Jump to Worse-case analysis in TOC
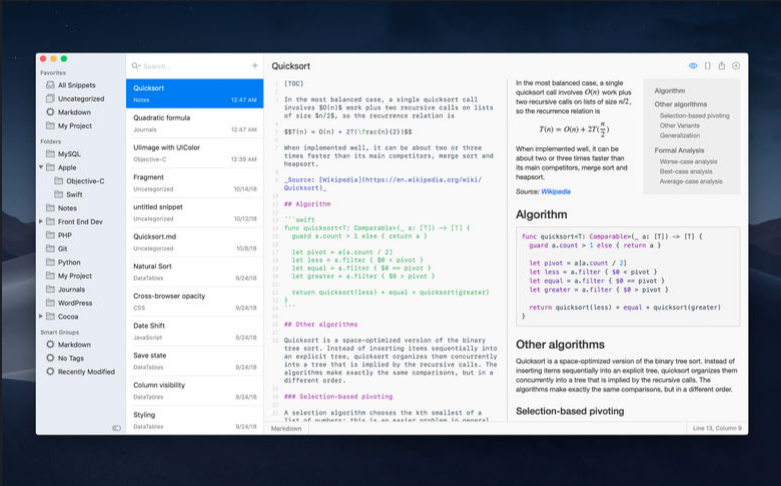Image resolution: width=781 pixels, height=486 pixels. click(688, 161)
